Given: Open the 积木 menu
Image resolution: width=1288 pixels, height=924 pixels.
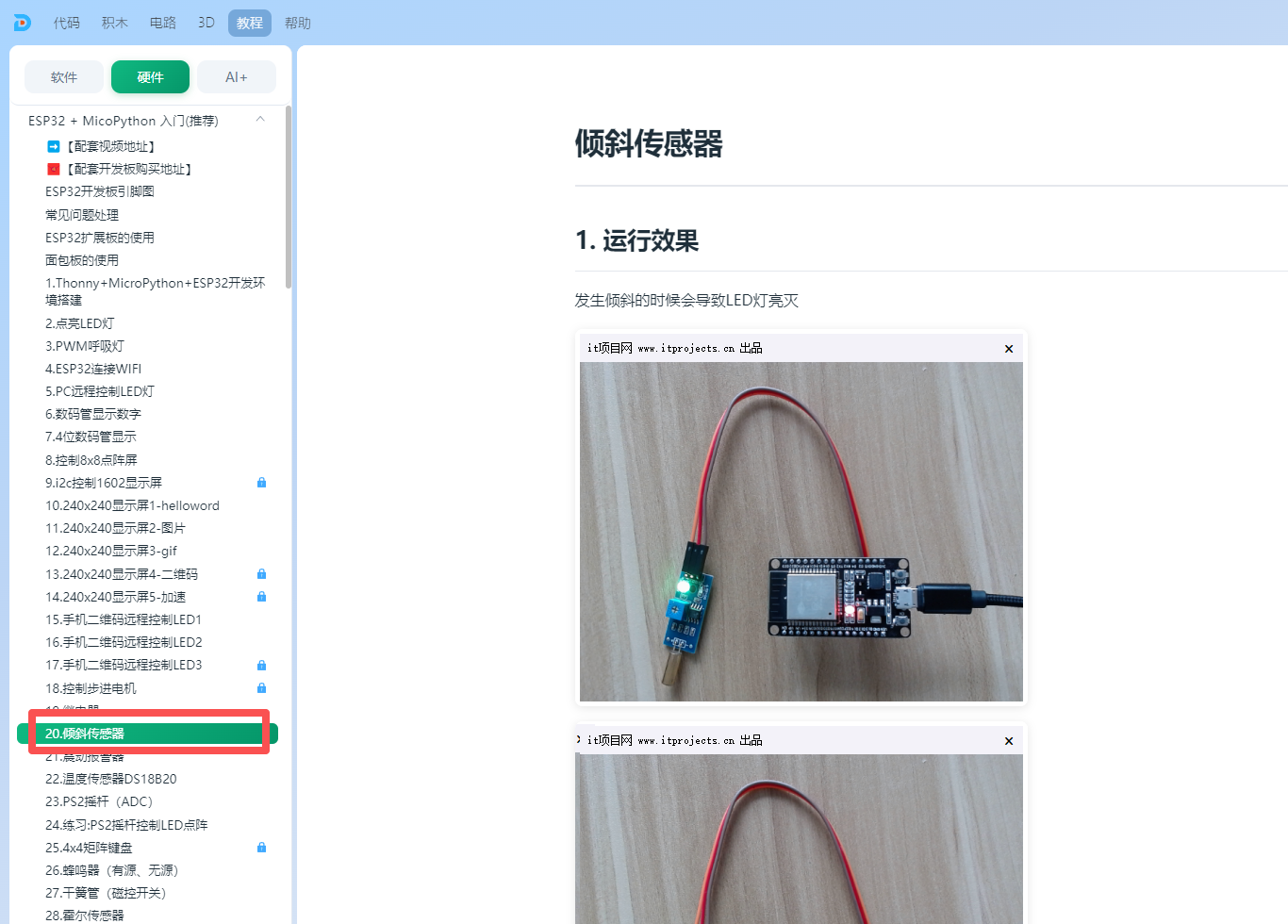Looking at the screenshot, I should tap(115, 23).
